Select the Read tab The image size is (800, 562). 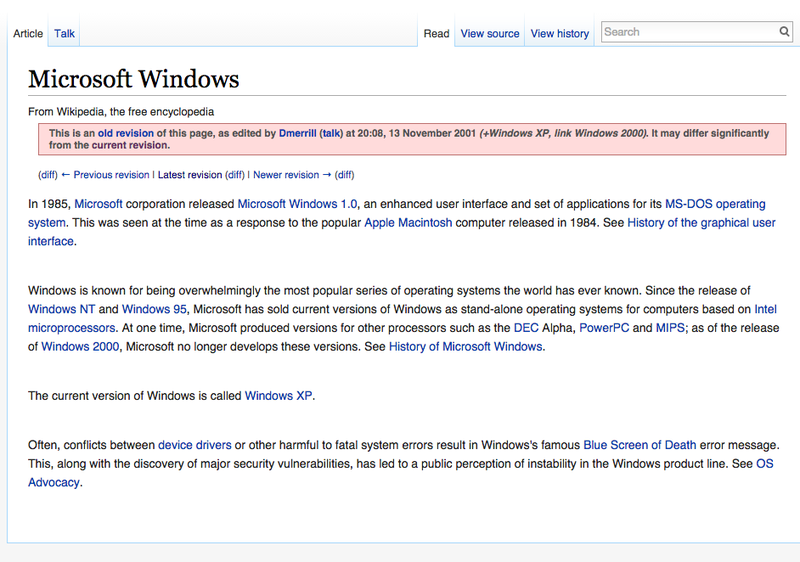coord(436,34)
